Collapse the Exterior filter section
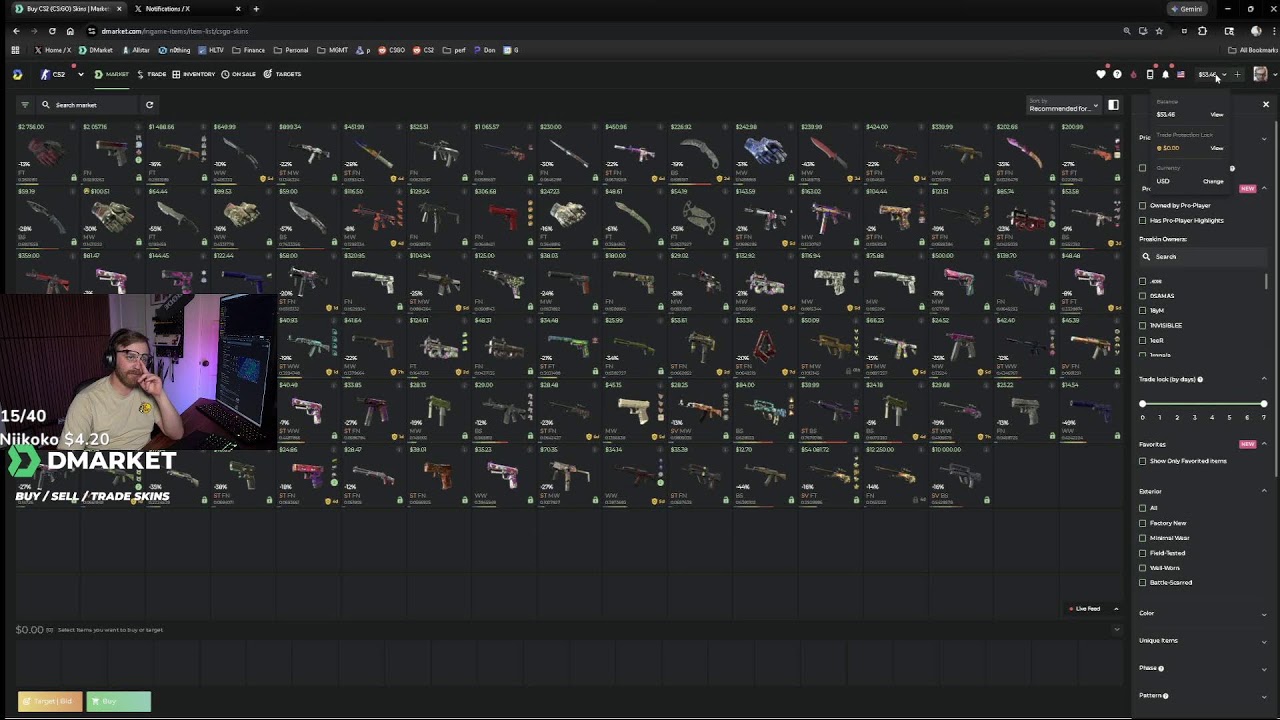Screen dimensions: 1280x720 coord(1264,491)
